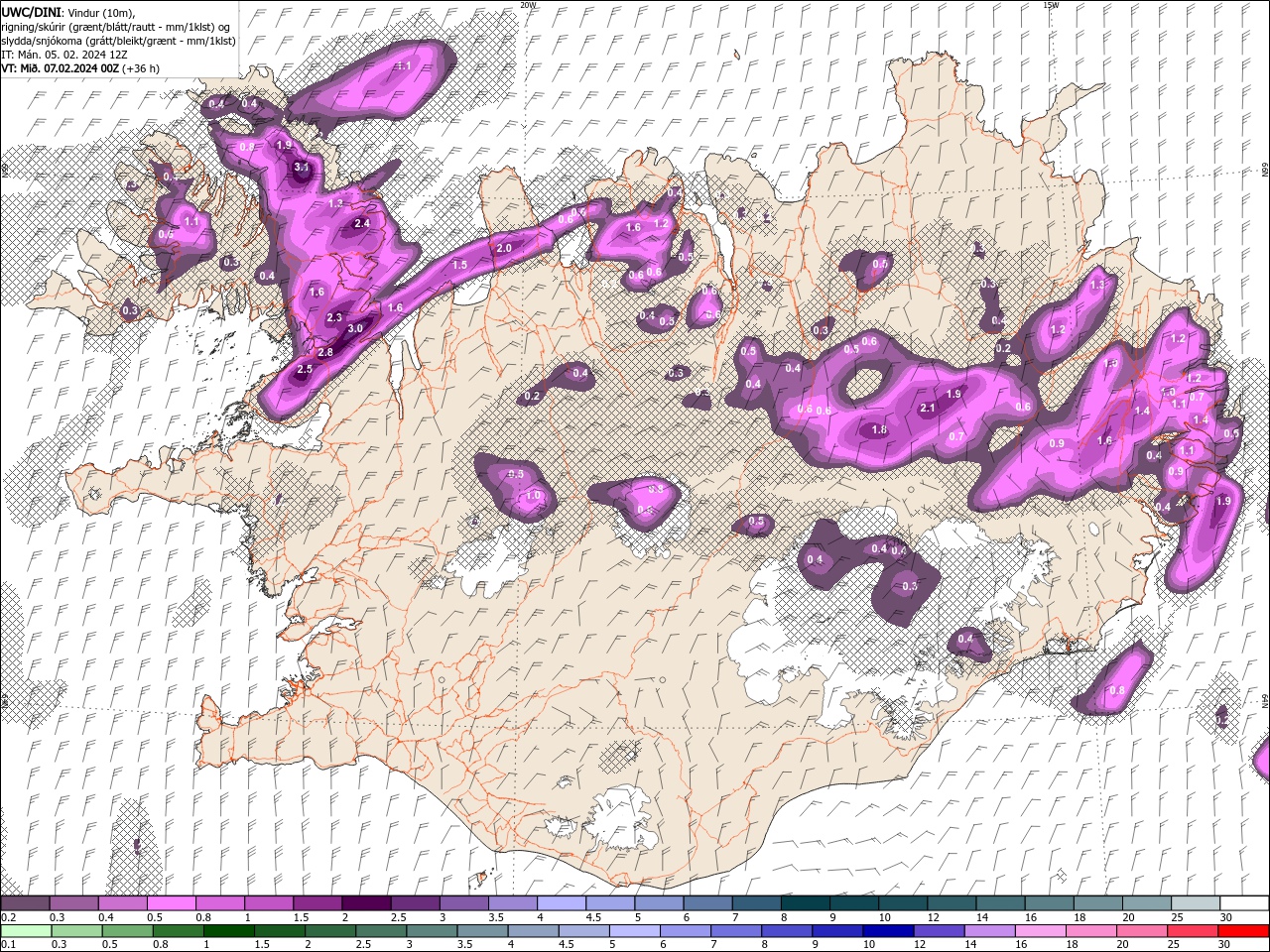This screenshot has width=1270, height=952.
Task: Click the snow scale swatch between 0.2 and 0.3
Action: click(25, 903)
